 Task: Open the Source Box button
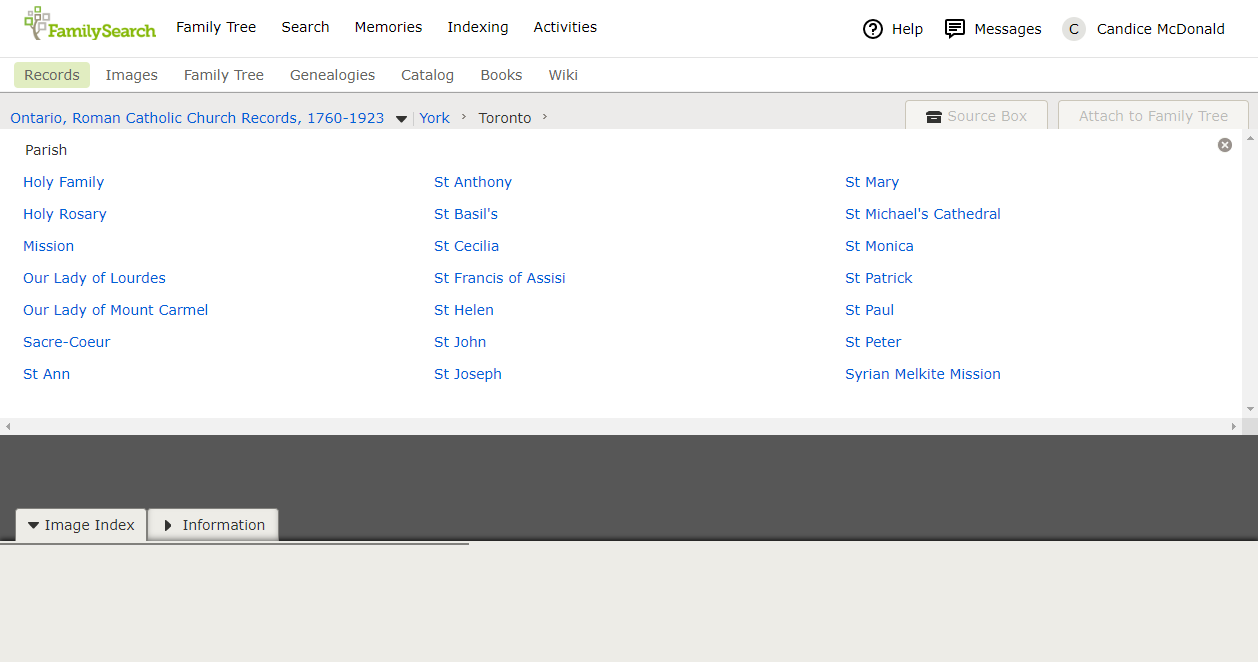[x=976, y=116]
